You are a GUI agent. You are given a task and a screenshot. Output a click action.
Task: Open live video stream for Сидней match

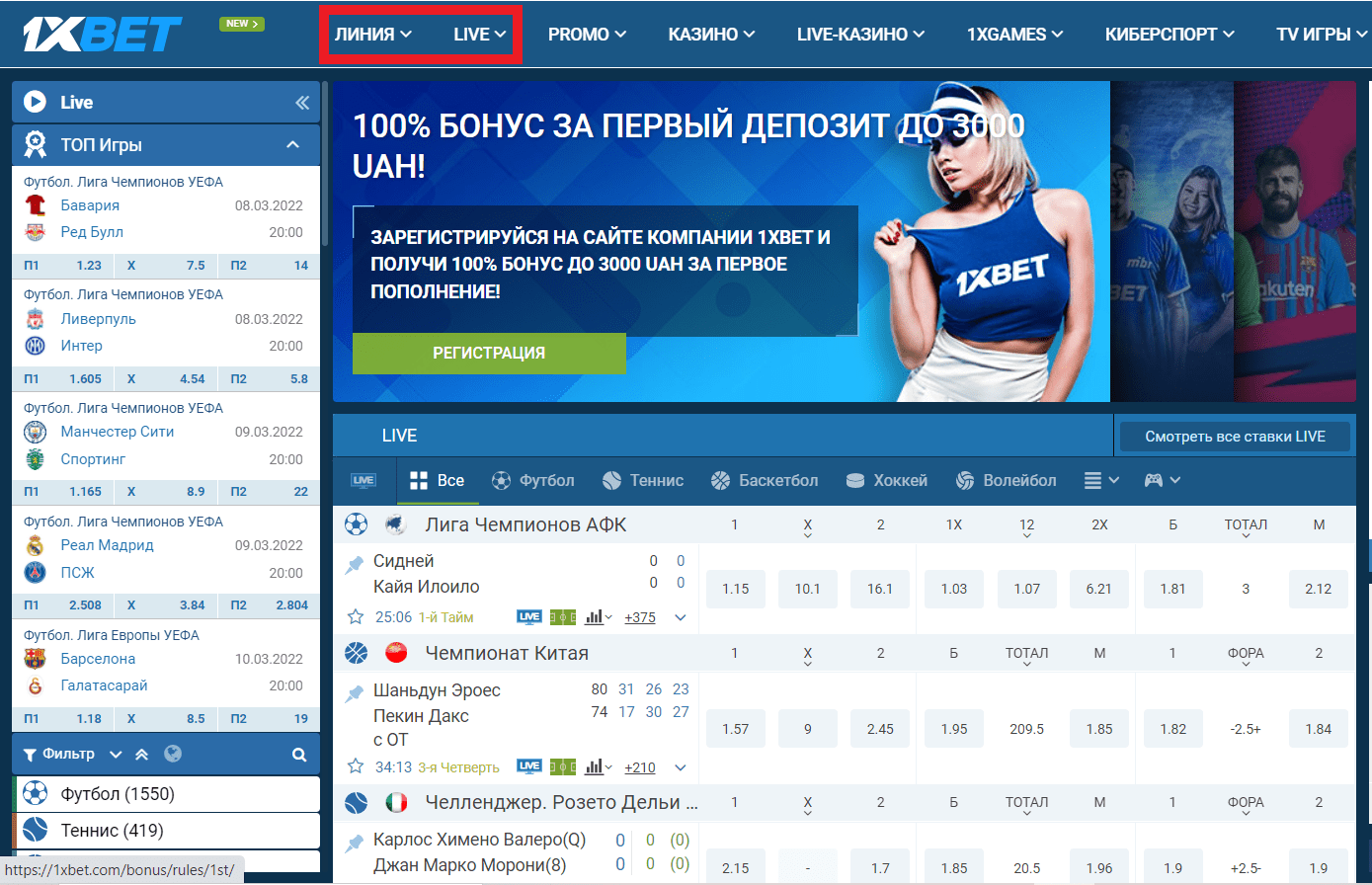529,617
